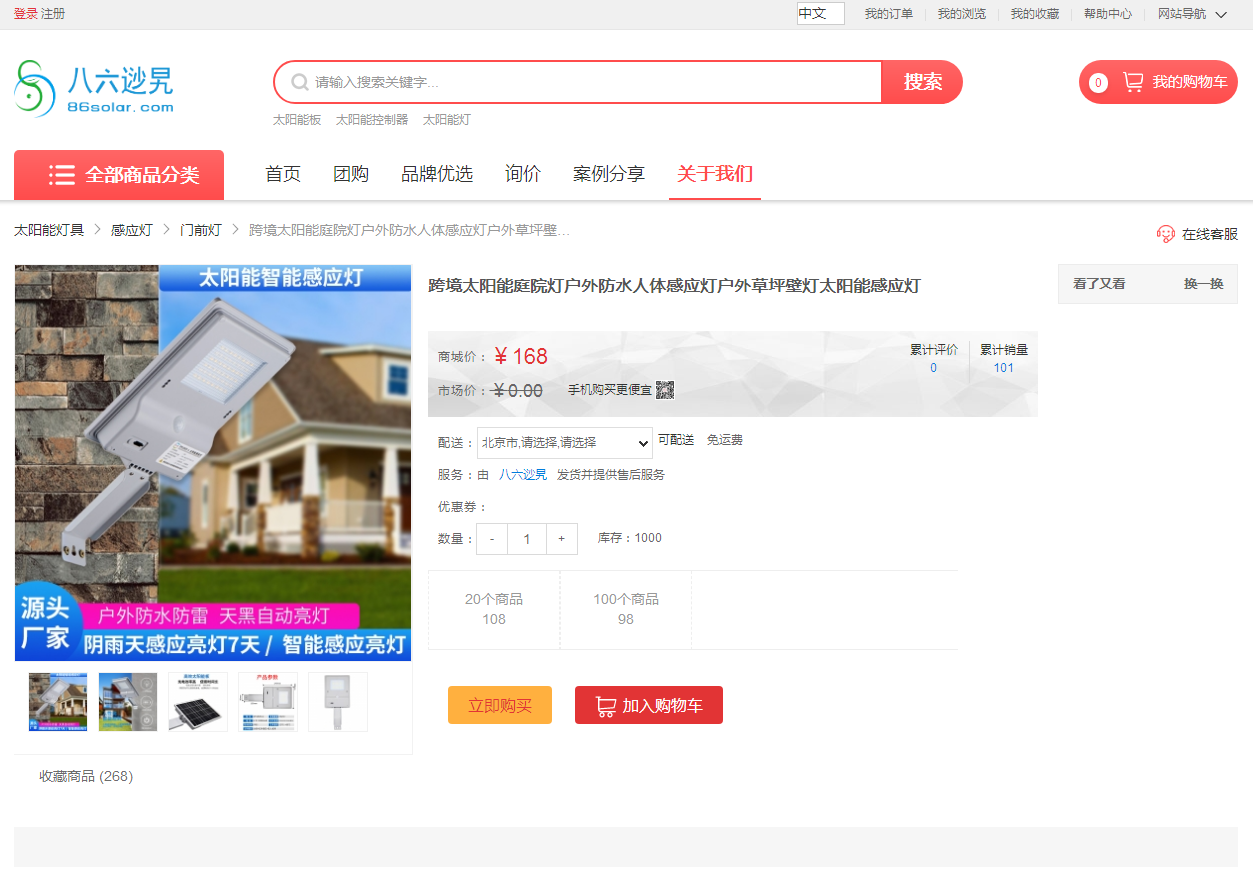
Task: Click the cart item count badge 0
Action: [1097, 82]
